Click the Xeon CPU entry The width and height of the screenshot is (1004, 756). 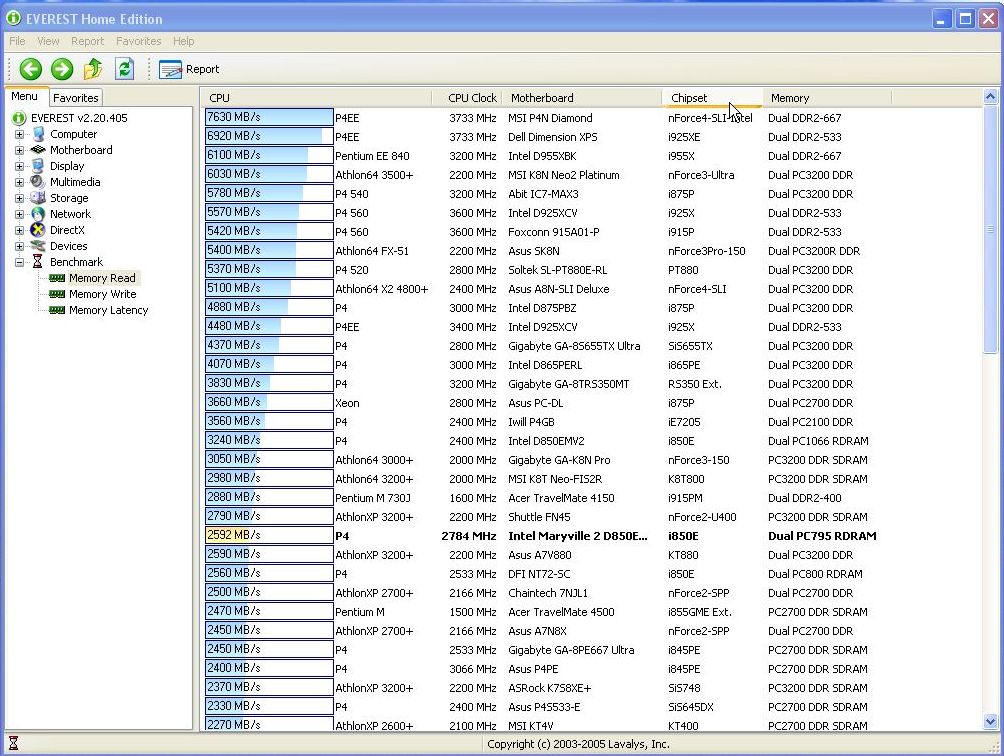pyautogui.click(x=347, y=403)
